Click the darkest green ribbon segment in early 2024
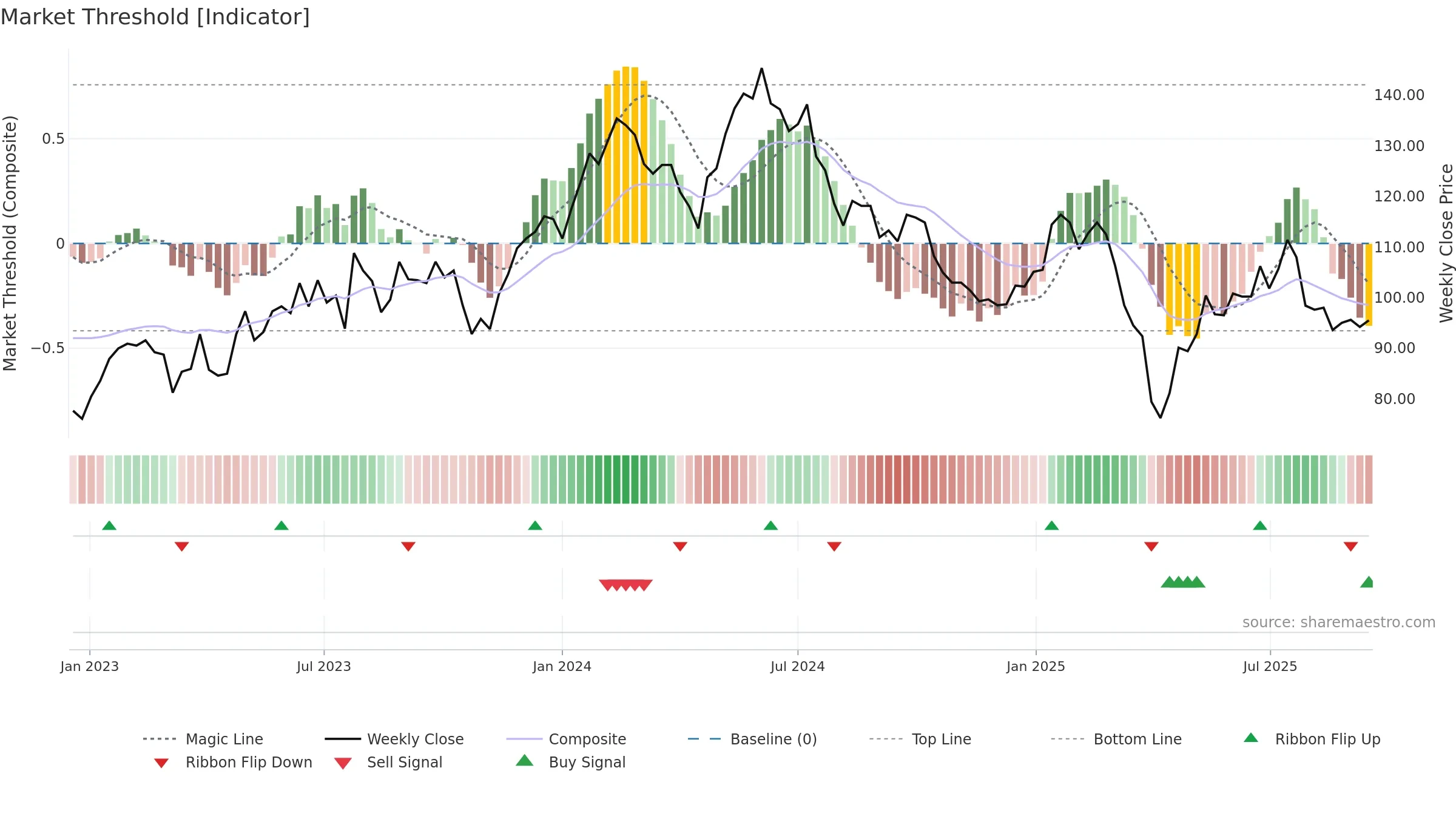Viewport: 1456px width, 819px height. pyautogui.click(x=625, y=479)
